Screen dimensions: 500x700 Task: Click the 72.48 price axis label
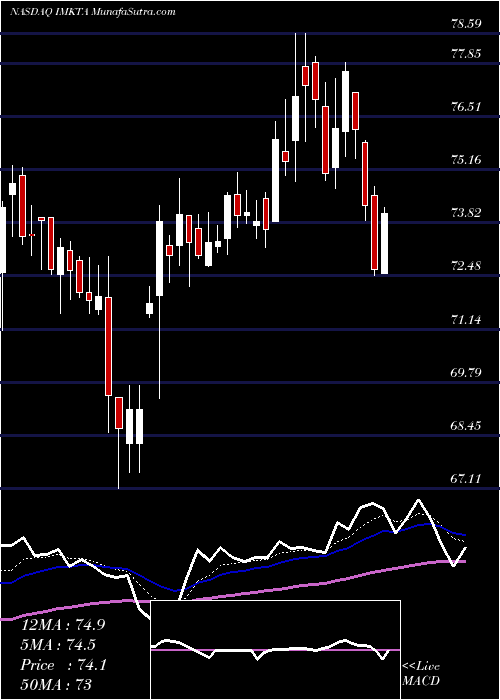click(x=466, y=266)
